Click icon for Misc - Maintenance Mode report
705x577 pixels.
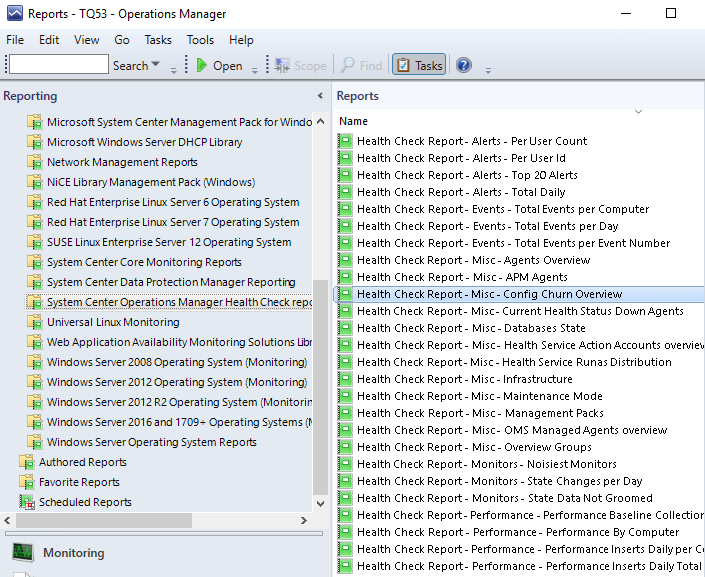[345, 396]
